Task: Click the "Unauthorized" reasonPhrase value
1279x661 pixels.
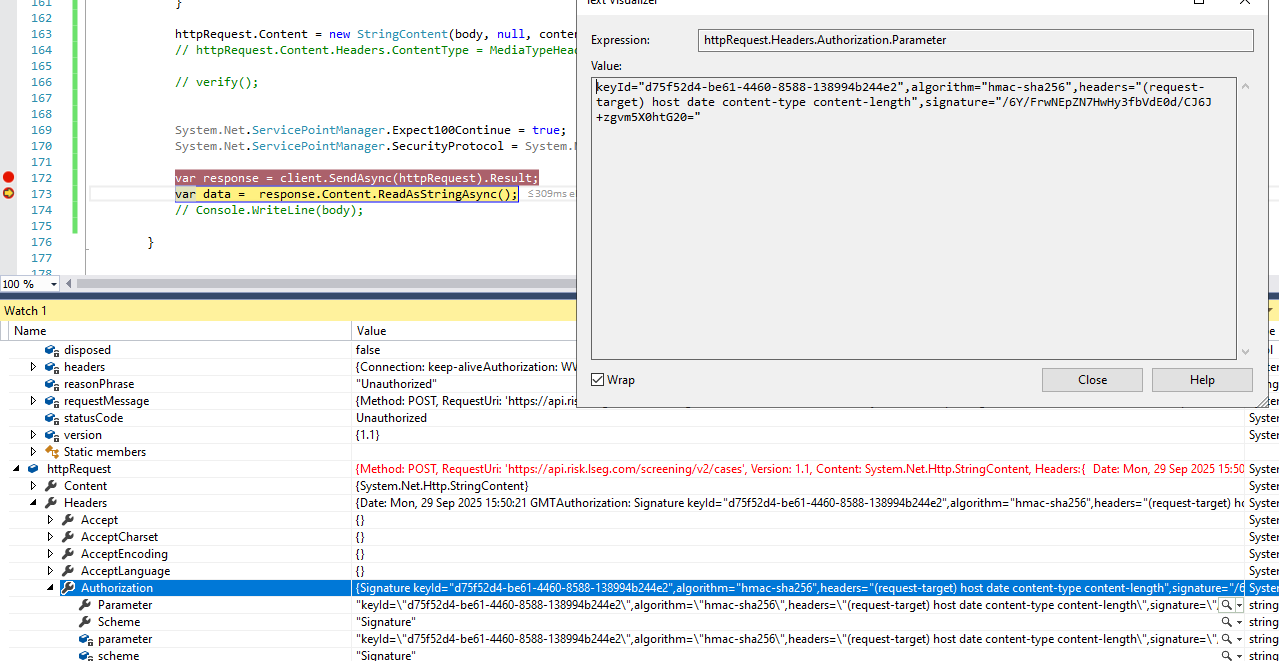Action: pos(396,384)
